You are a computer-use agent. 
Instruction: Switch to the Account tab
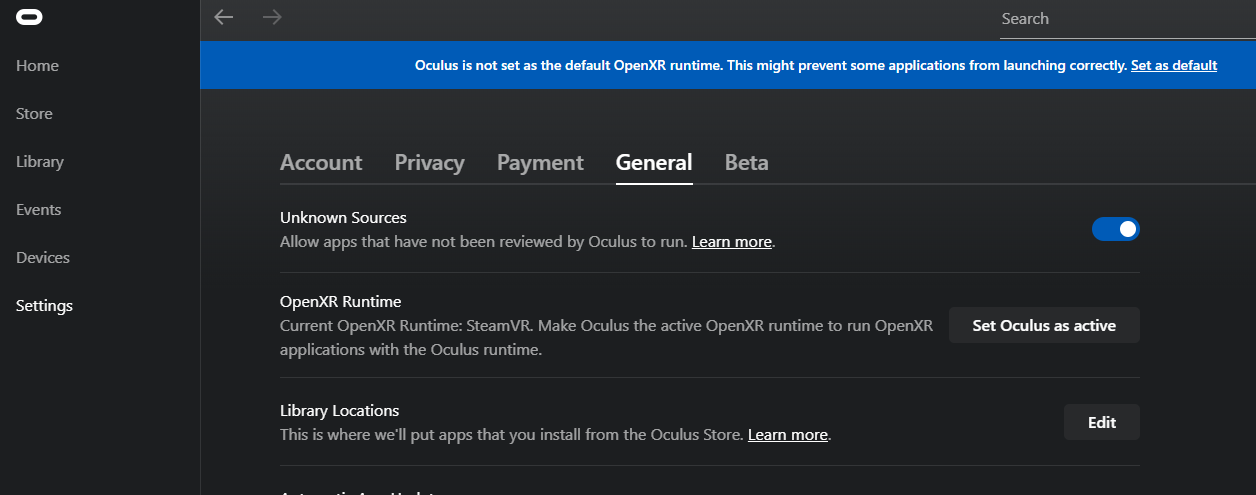tap(321, 163)
